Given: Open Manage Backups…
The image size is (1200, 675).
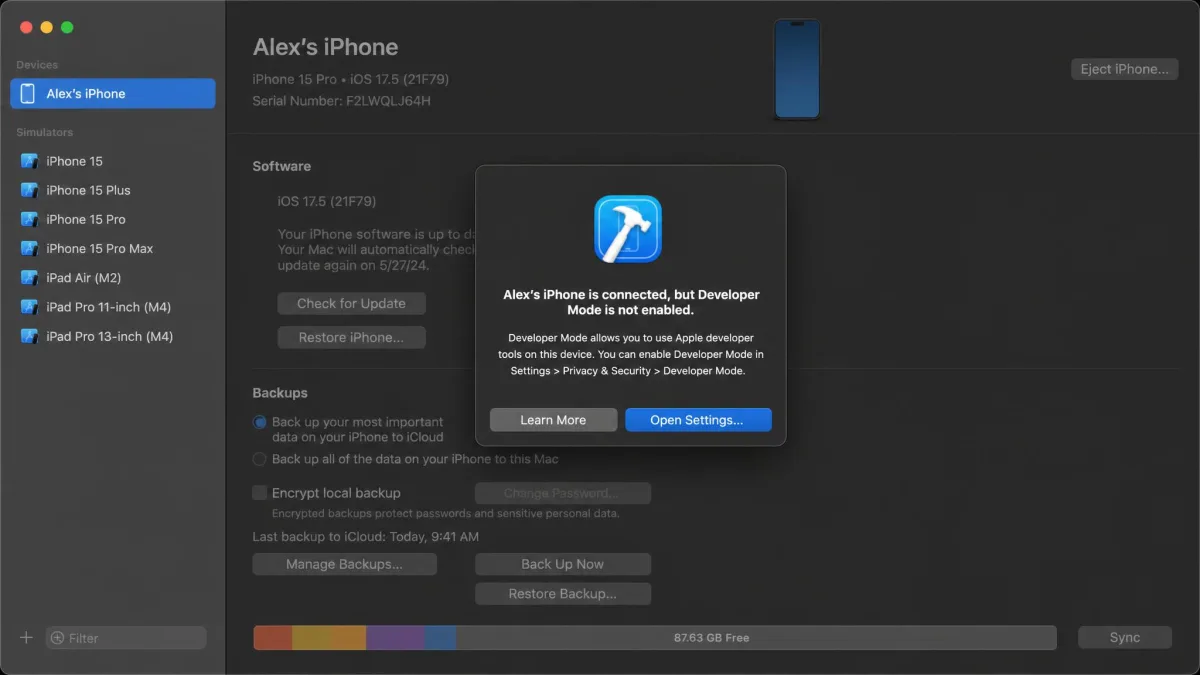Looking at the screenshot, I should pyautogui.click(x=344, y=564).
